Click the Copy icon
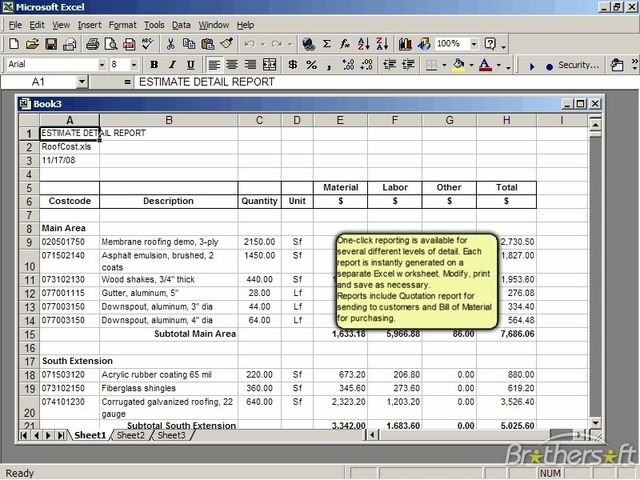Image resolution: width=640 pixels, height=480 pixels. pyautogui.click(x=189, y=44)
